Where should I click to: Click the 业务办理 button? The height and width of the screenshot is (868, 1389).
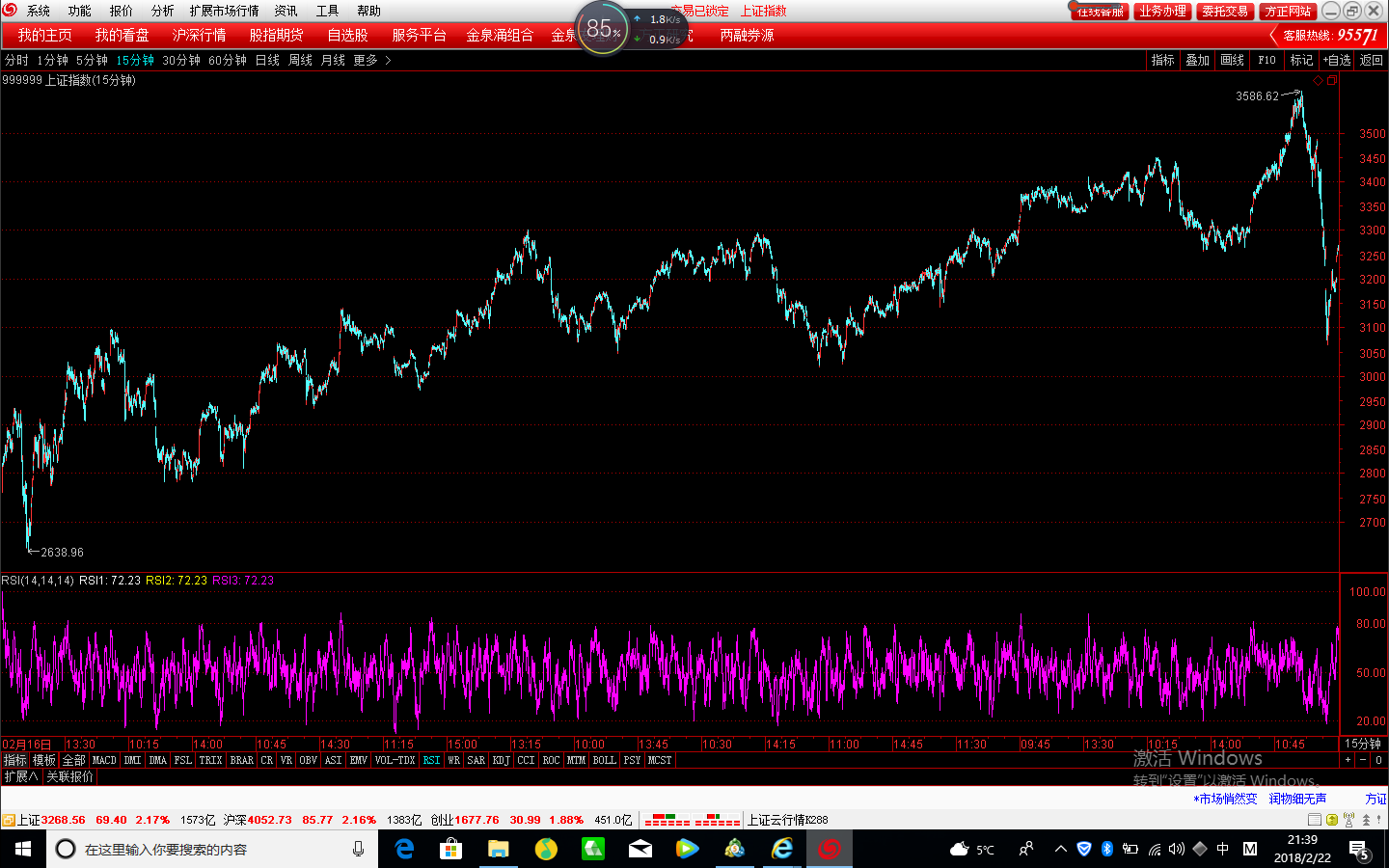1162,12
